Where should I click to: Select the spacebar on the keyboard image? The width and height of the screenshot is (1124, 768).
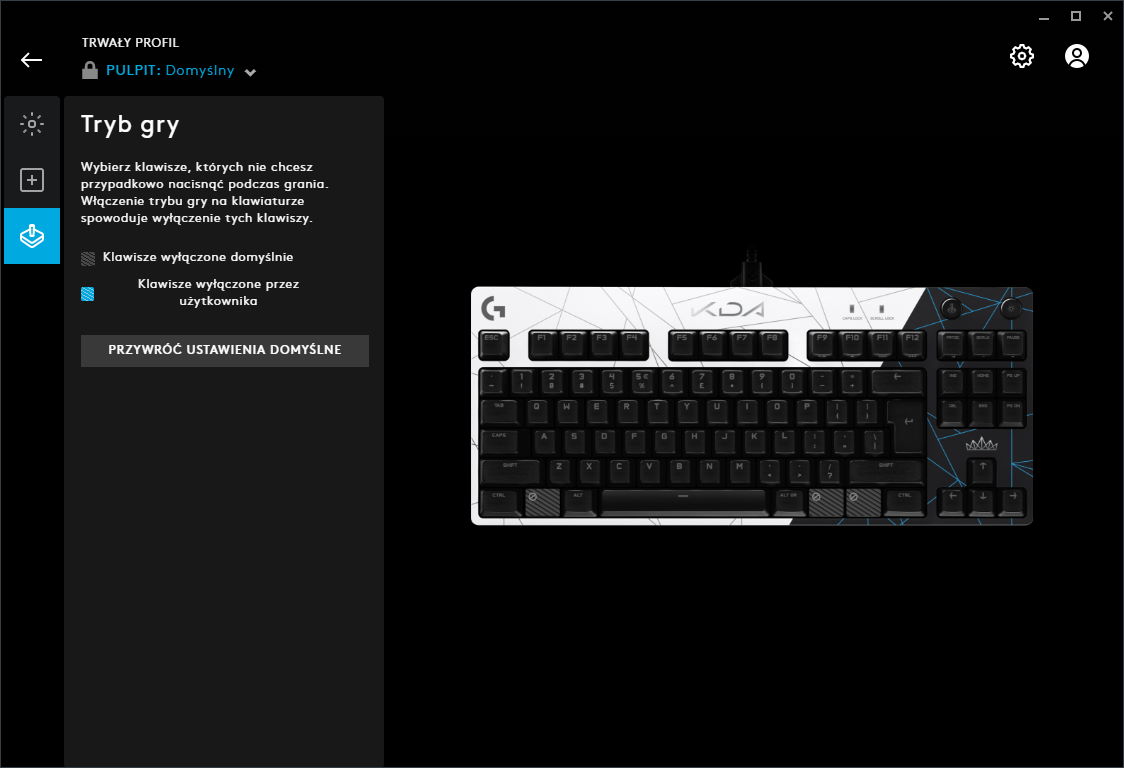(x=683, y=502)
